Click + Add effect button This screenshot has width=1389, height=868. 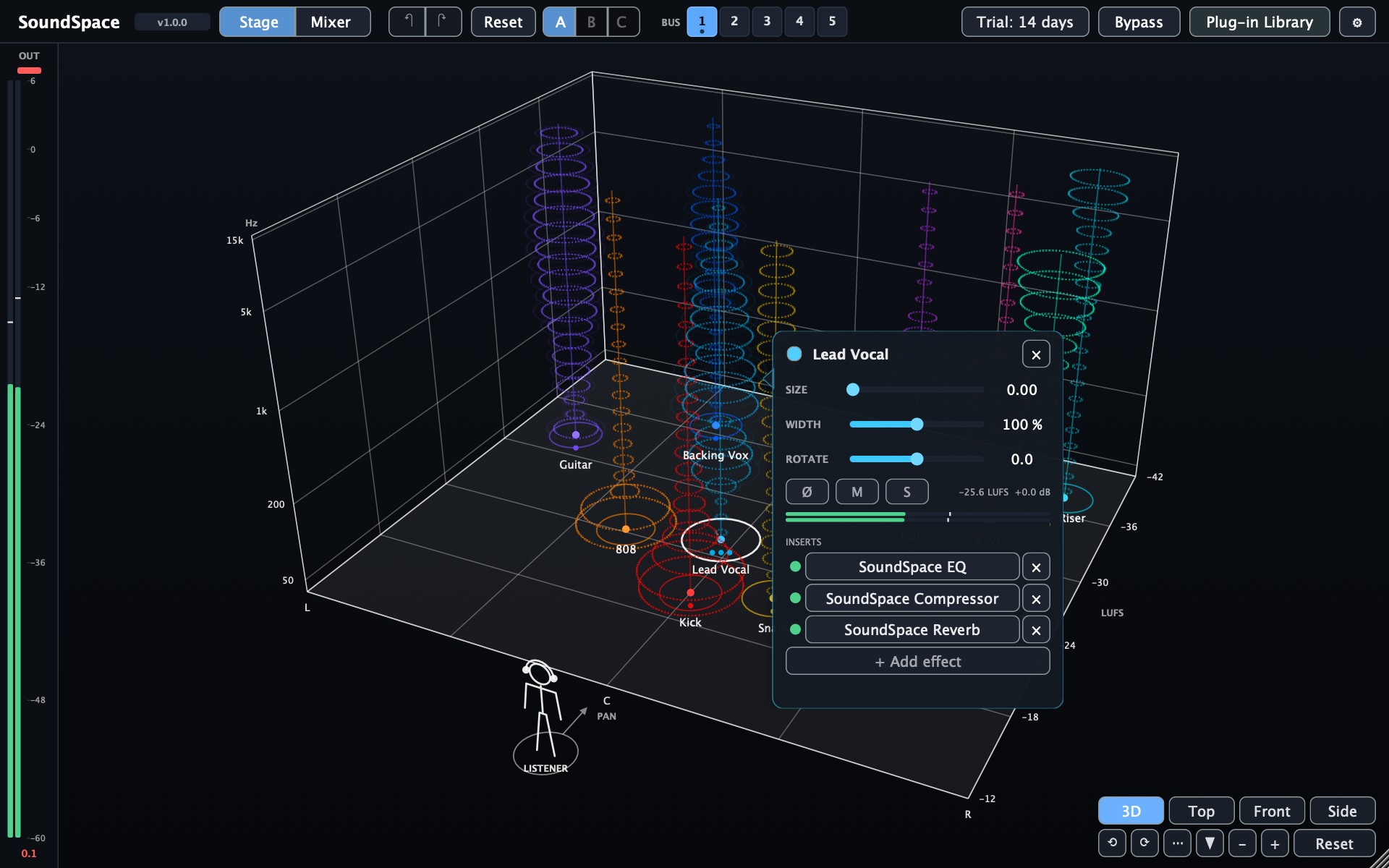[917, 661]
